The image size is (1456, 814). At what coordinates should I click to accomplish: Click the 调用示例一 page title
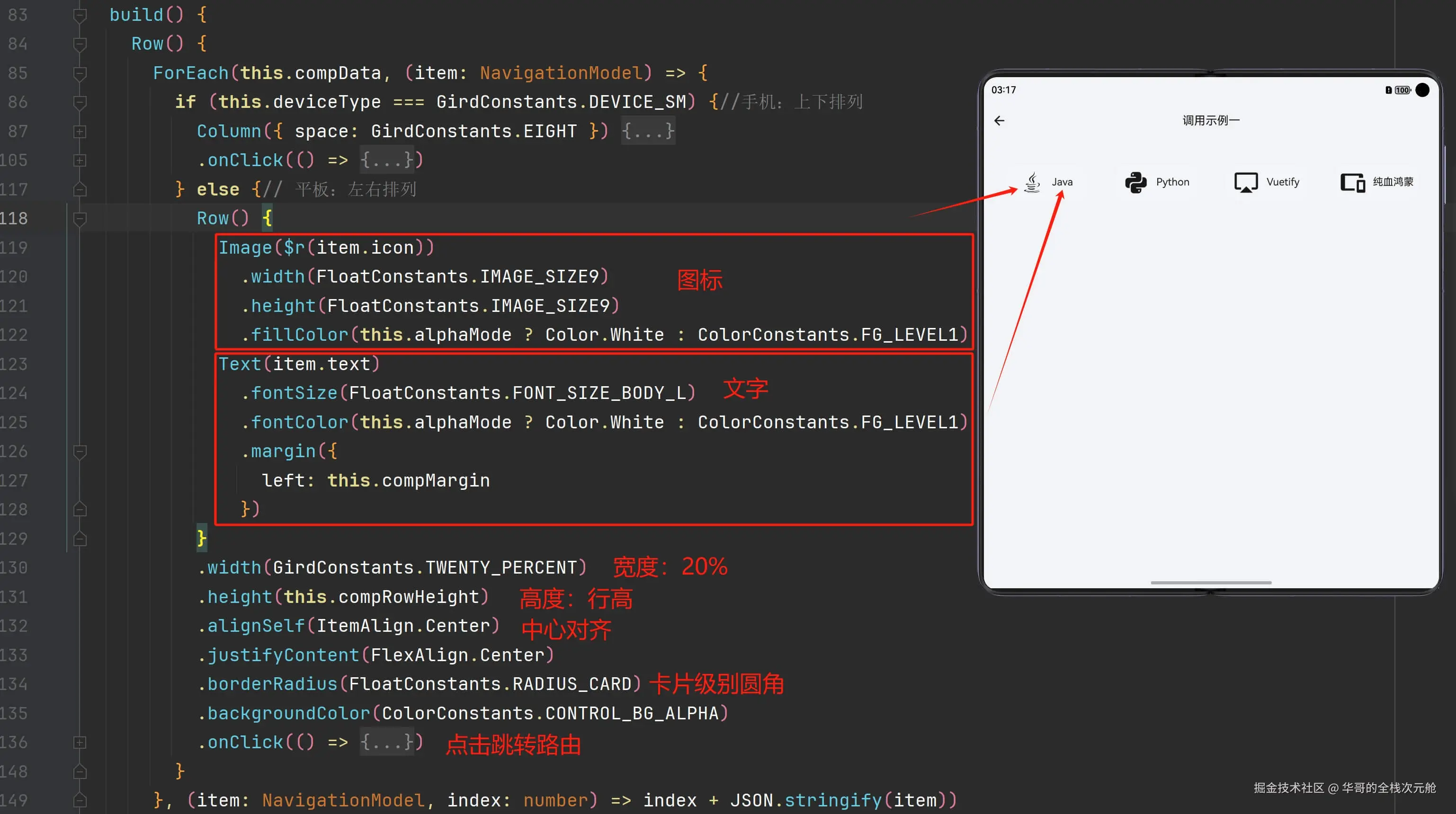[x=1211, y=120]
